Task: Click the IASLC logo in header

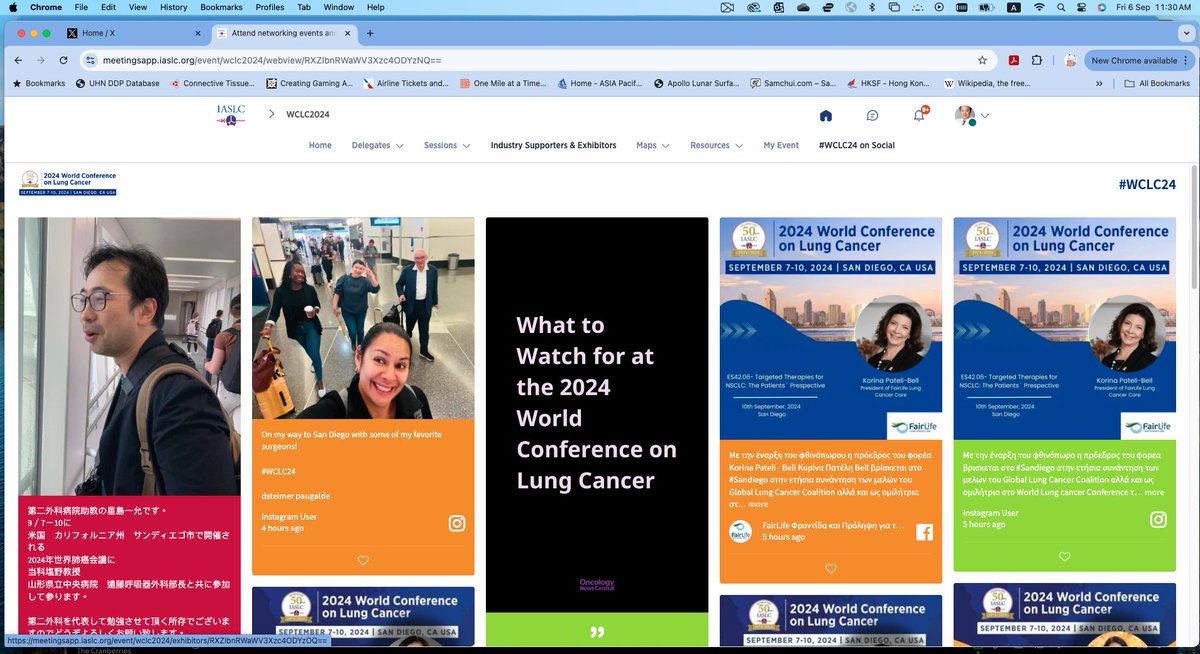Action: point(231,115)
